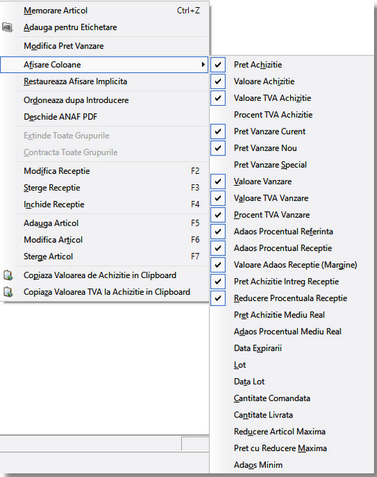Screen dimensions: 377x477
Task: Click Restaureaza Afisare Implicita
Action: coord(105,81)
